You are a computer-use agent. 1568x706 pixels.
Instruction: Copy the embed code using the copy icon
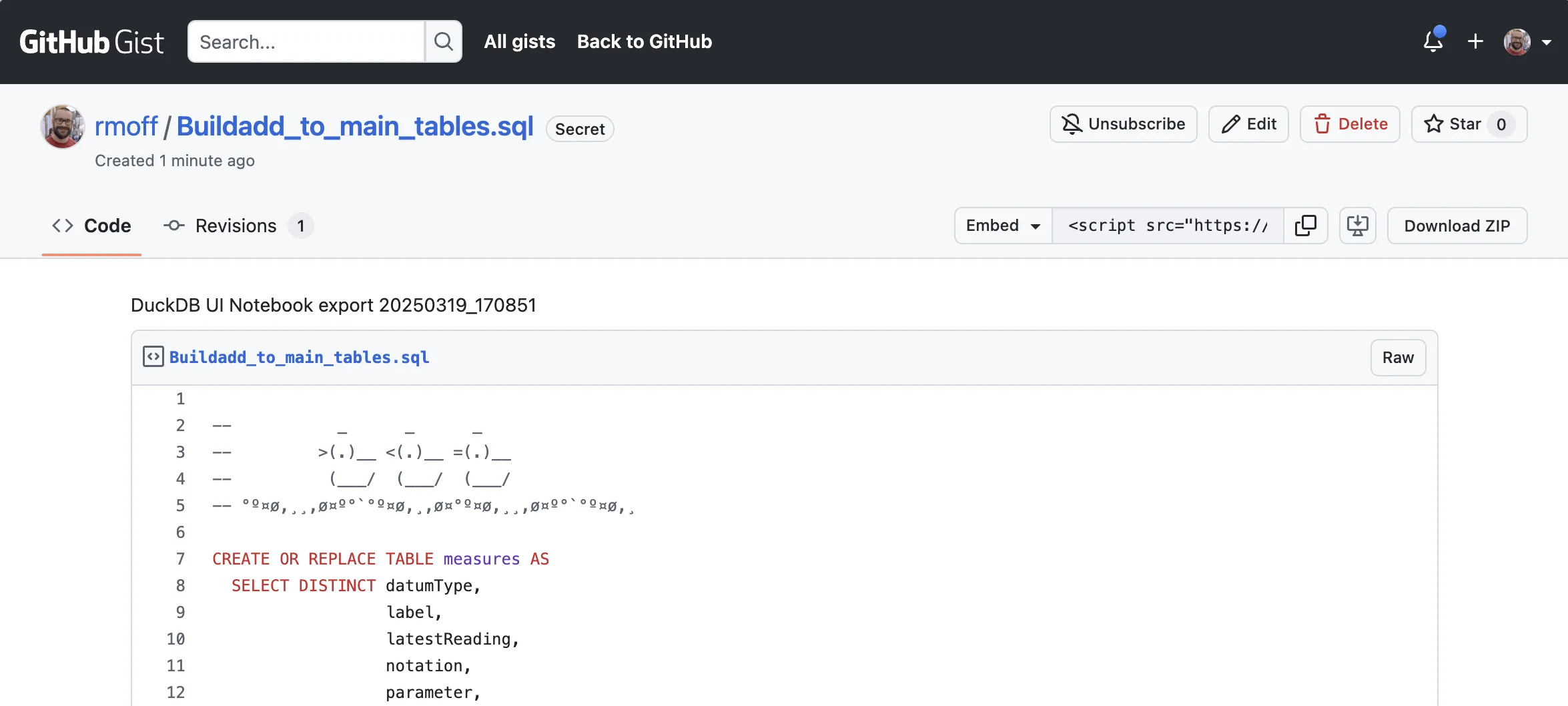1306,226
